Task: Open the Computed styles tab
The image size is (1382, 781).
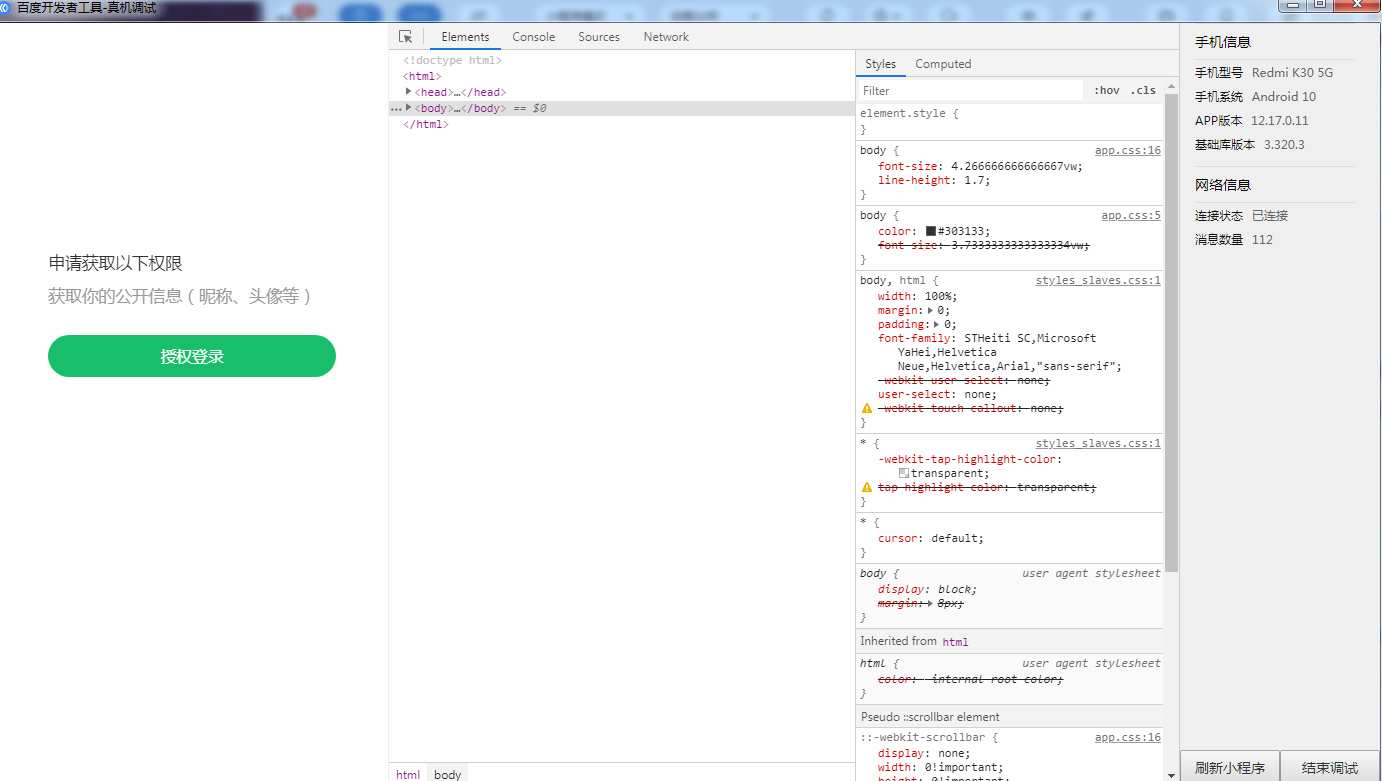Action: pos(943,64)
